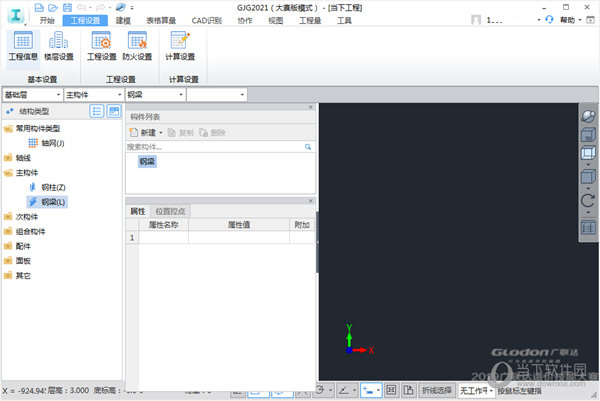
Task: Select 钢梁 item in component list
Action: [x=147, y=161]
